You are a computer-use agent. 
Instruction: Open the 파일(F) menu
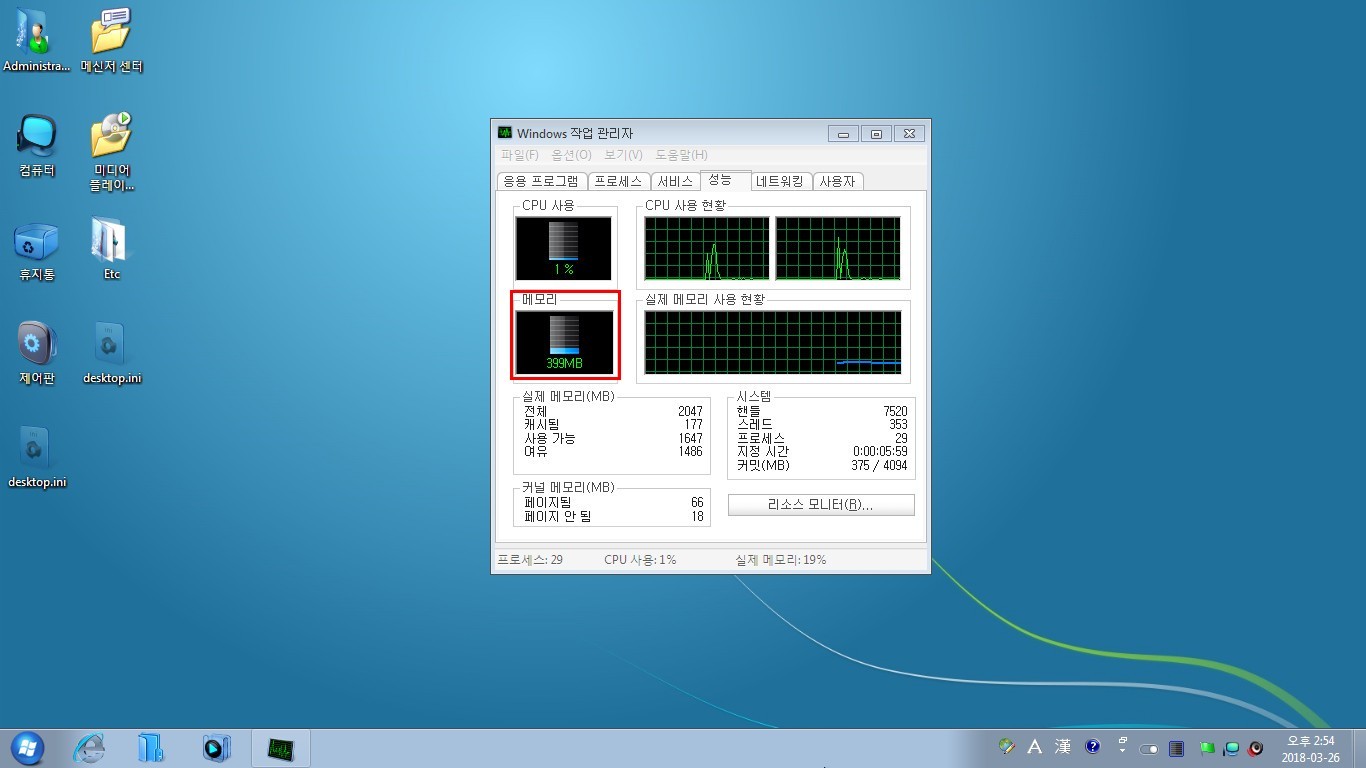pos(519,155)
